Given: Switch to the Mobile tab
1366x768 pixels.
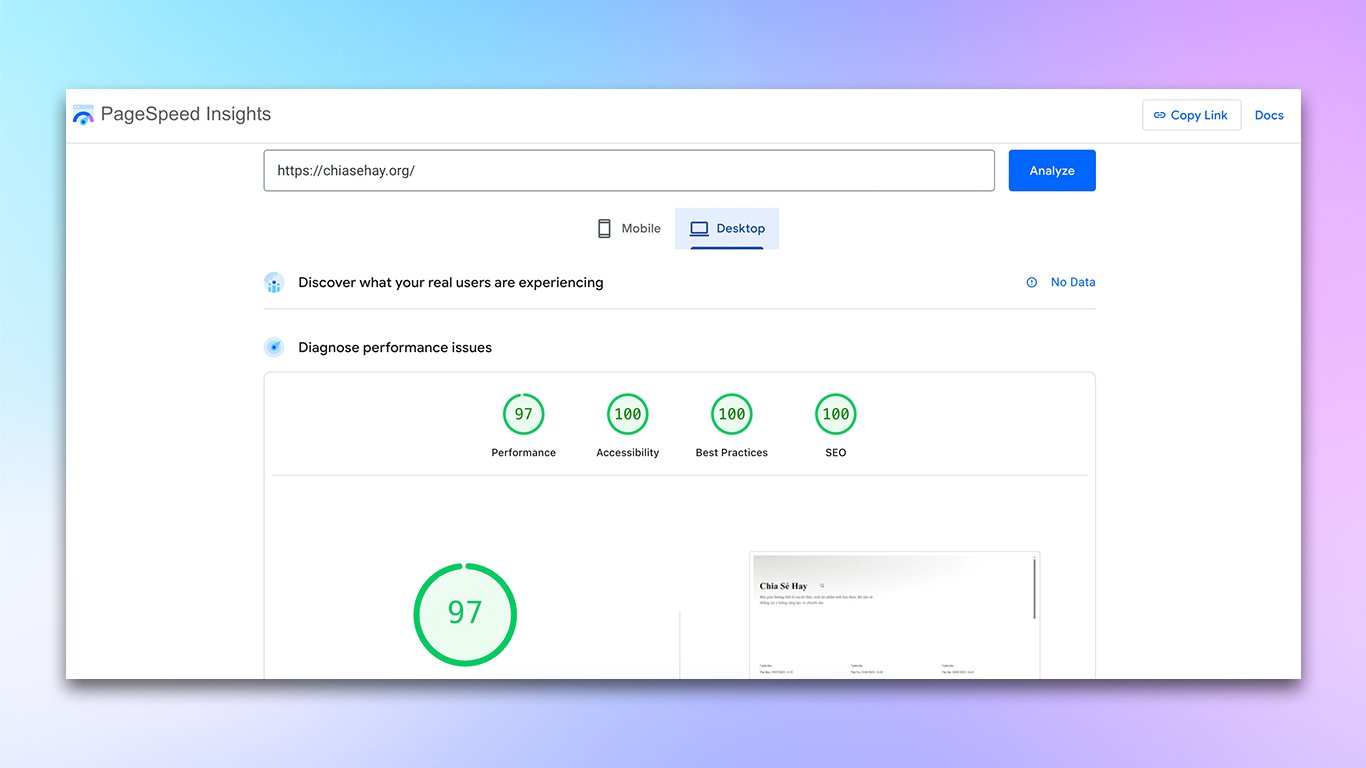Looking at the screenshot, I should [628, 228].
